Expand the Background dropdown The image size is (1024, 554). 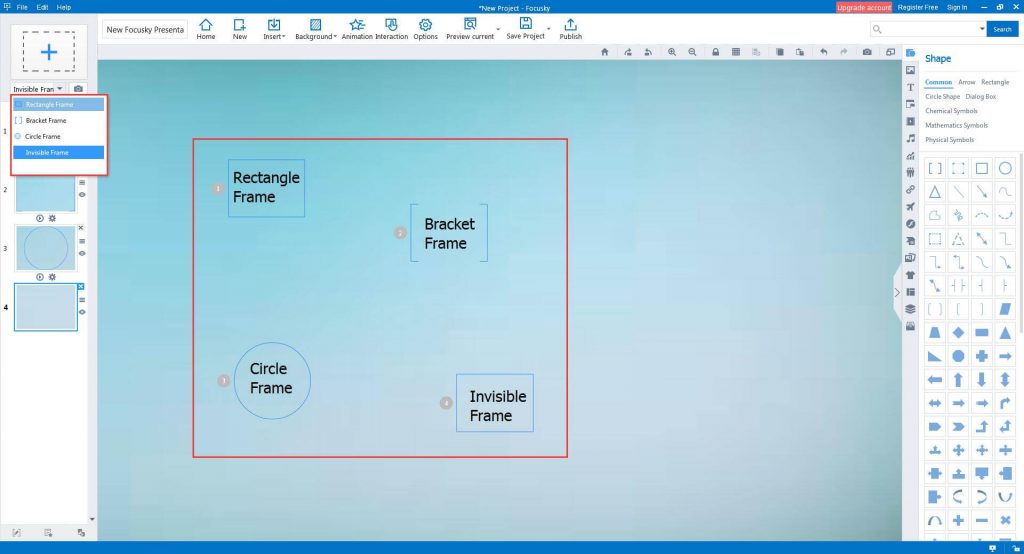(x=315, y=28)
